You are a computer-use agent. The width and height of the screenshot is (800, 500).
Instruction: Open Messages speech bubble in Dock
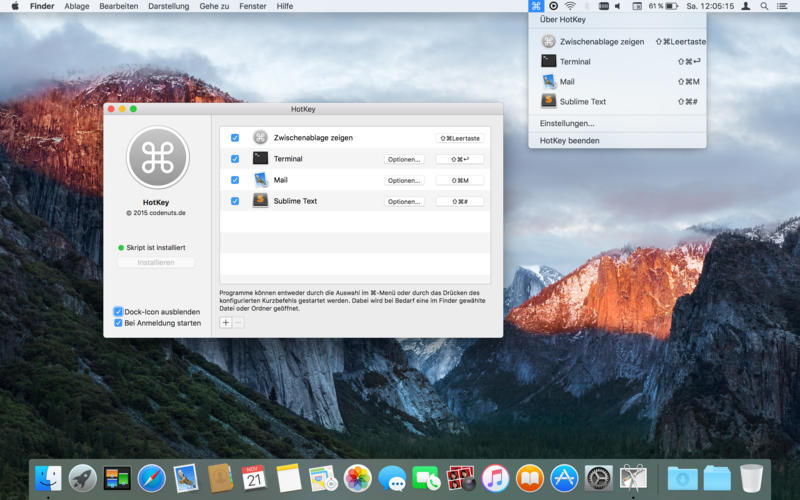(x=392, y=479)
